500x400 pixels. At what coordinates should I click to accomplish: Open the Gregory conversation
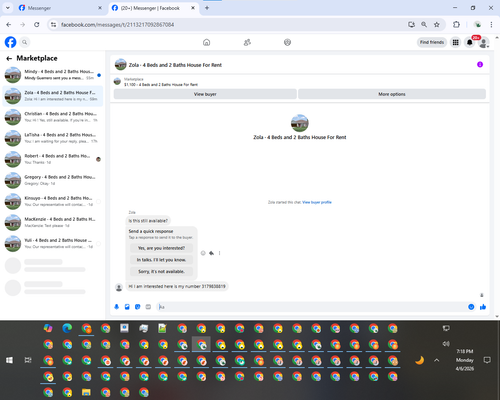coord(53,180)
